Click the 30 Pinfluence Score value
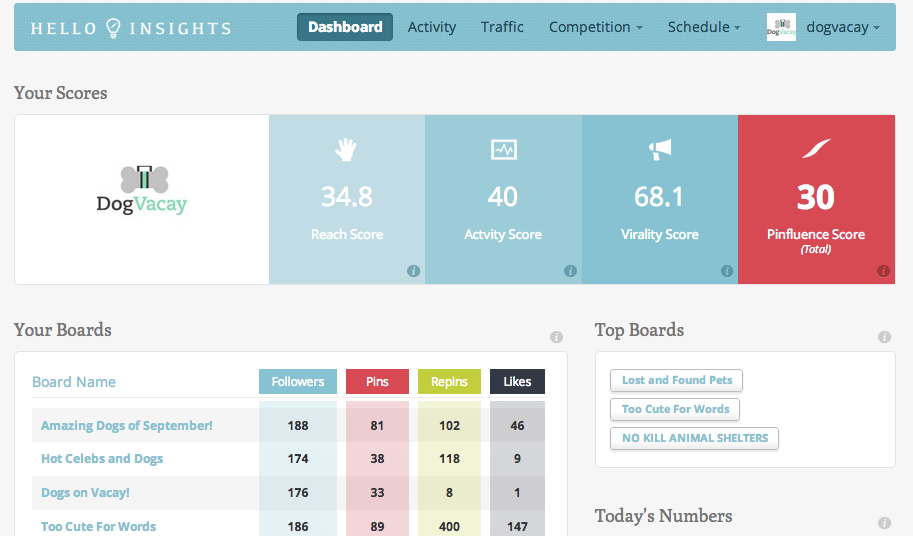Viewport: 913px width, 536px height. (x=816, y=197)
